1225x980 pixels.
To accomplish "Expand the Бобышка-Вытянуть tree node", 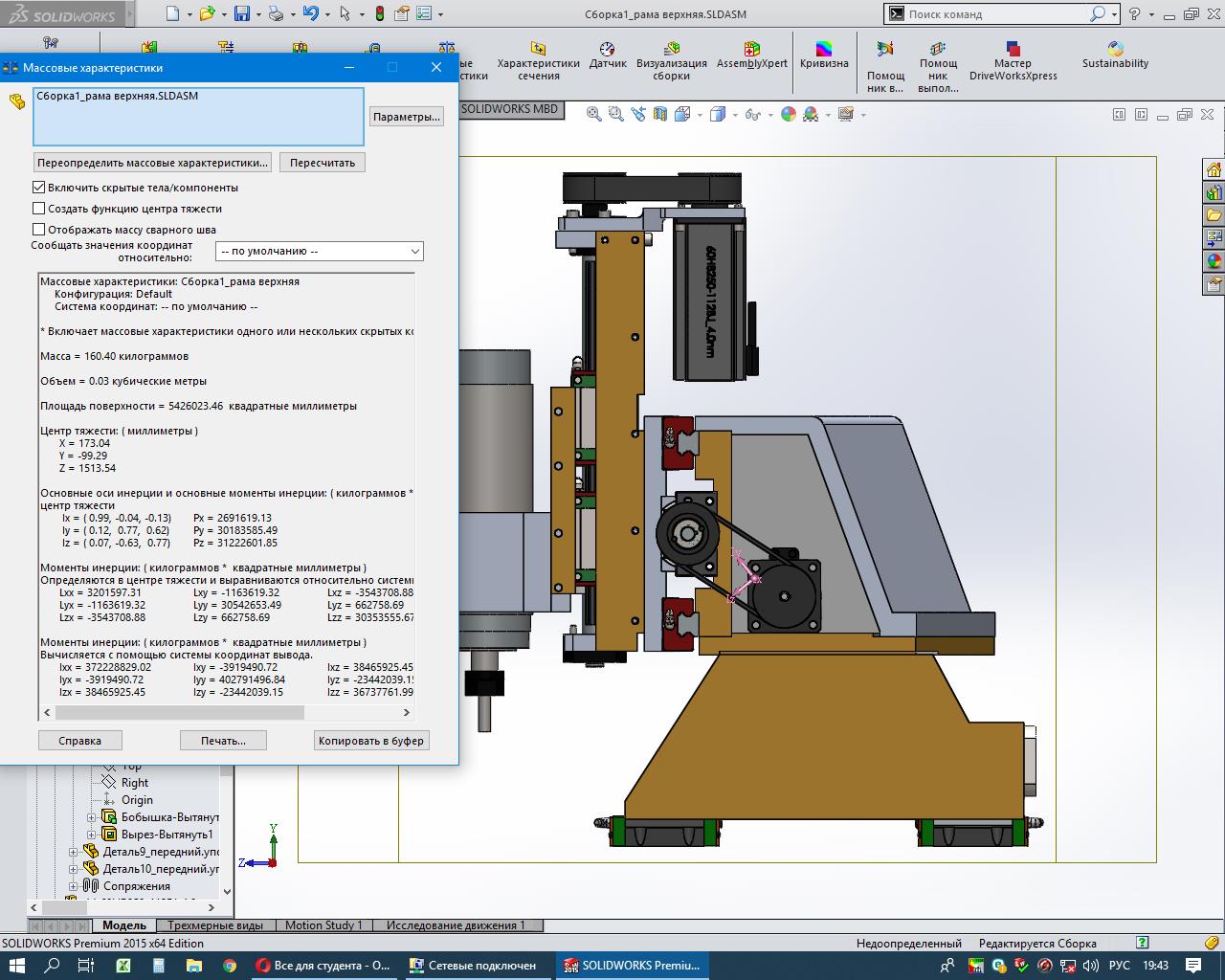I will [92, 817].
